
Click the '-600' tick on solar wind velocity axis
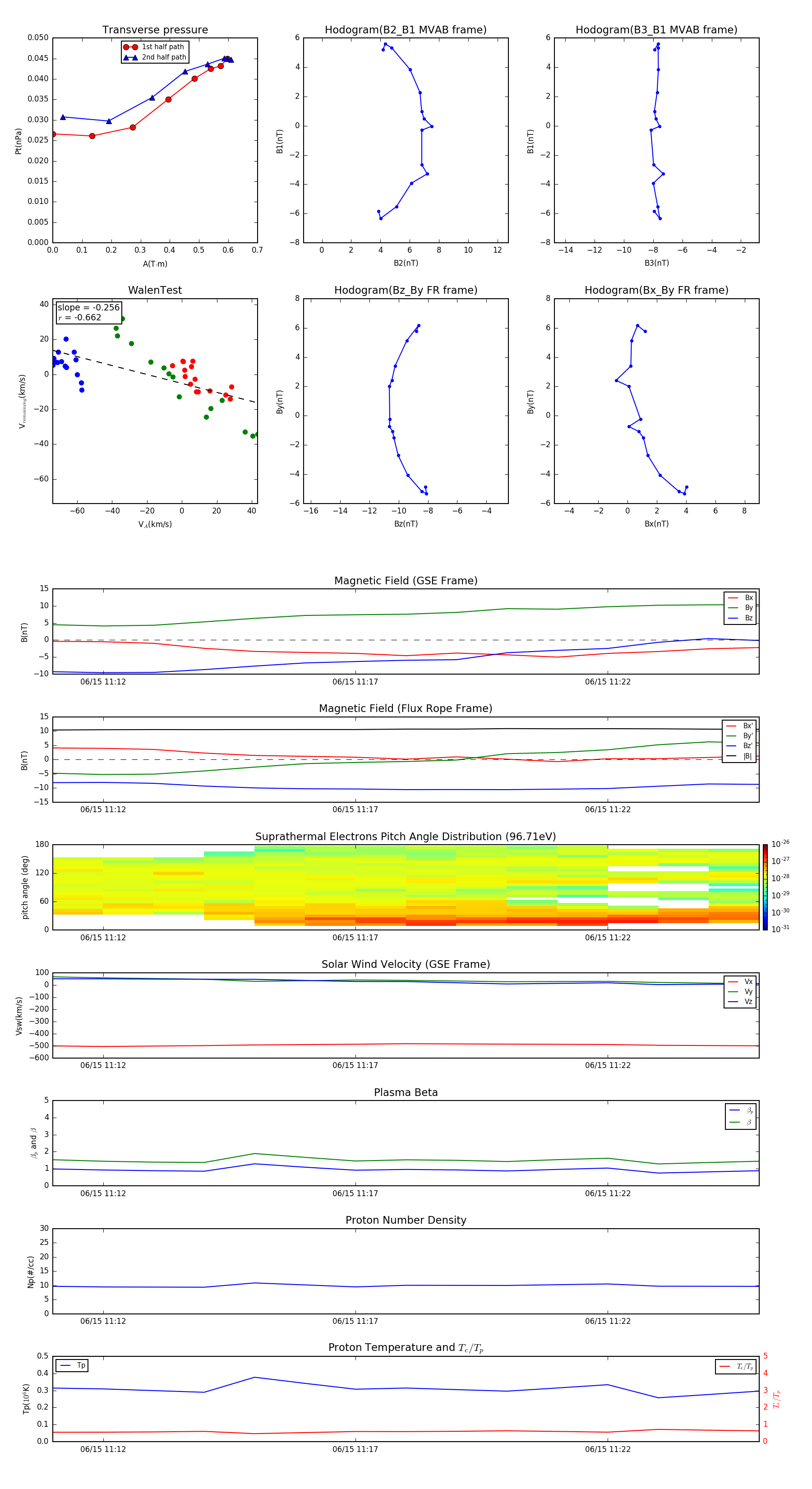point(39,1058)
